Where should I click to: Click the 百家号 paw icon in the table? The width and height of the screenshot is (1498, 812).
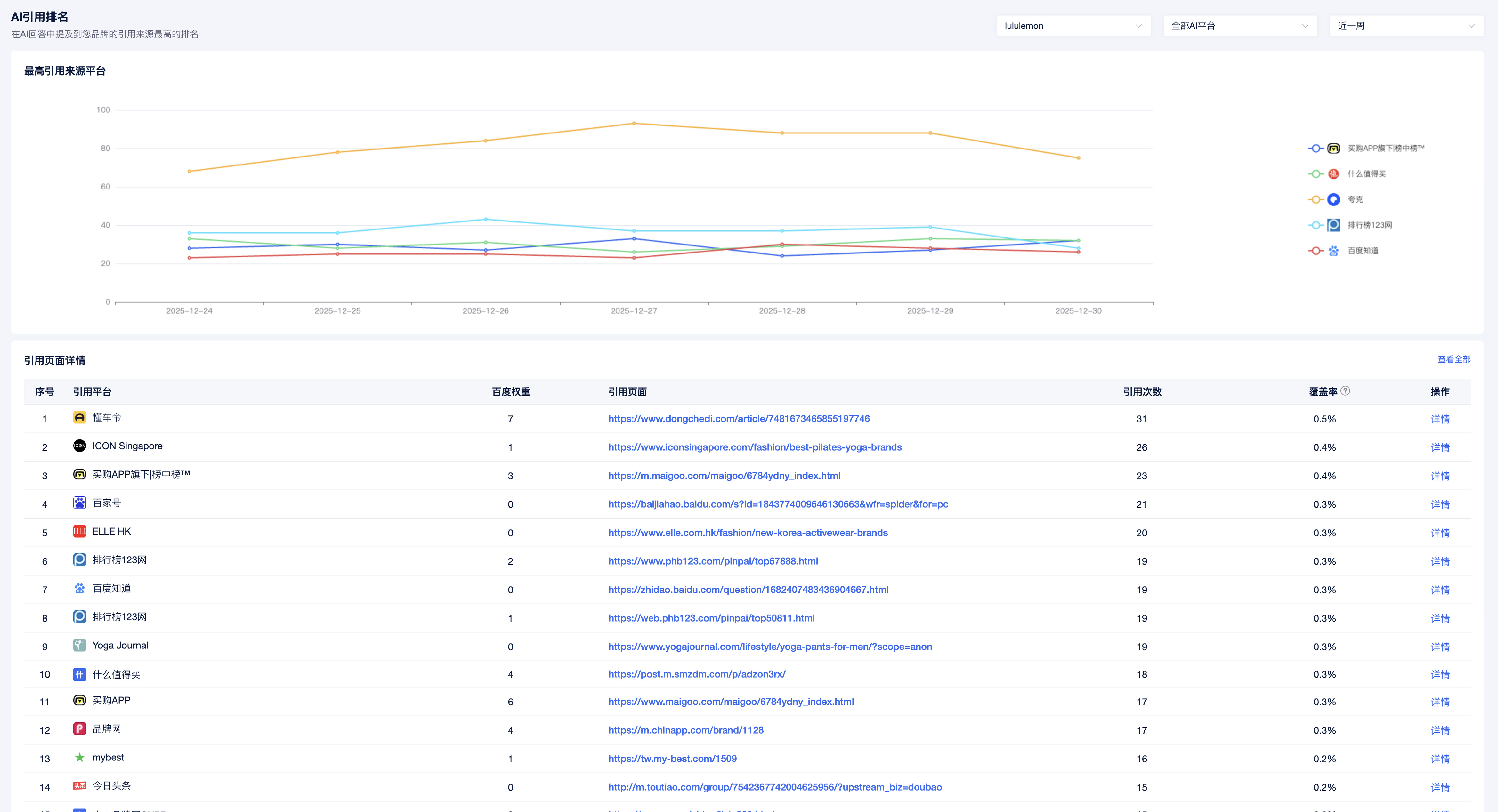[x=80, y=503]
